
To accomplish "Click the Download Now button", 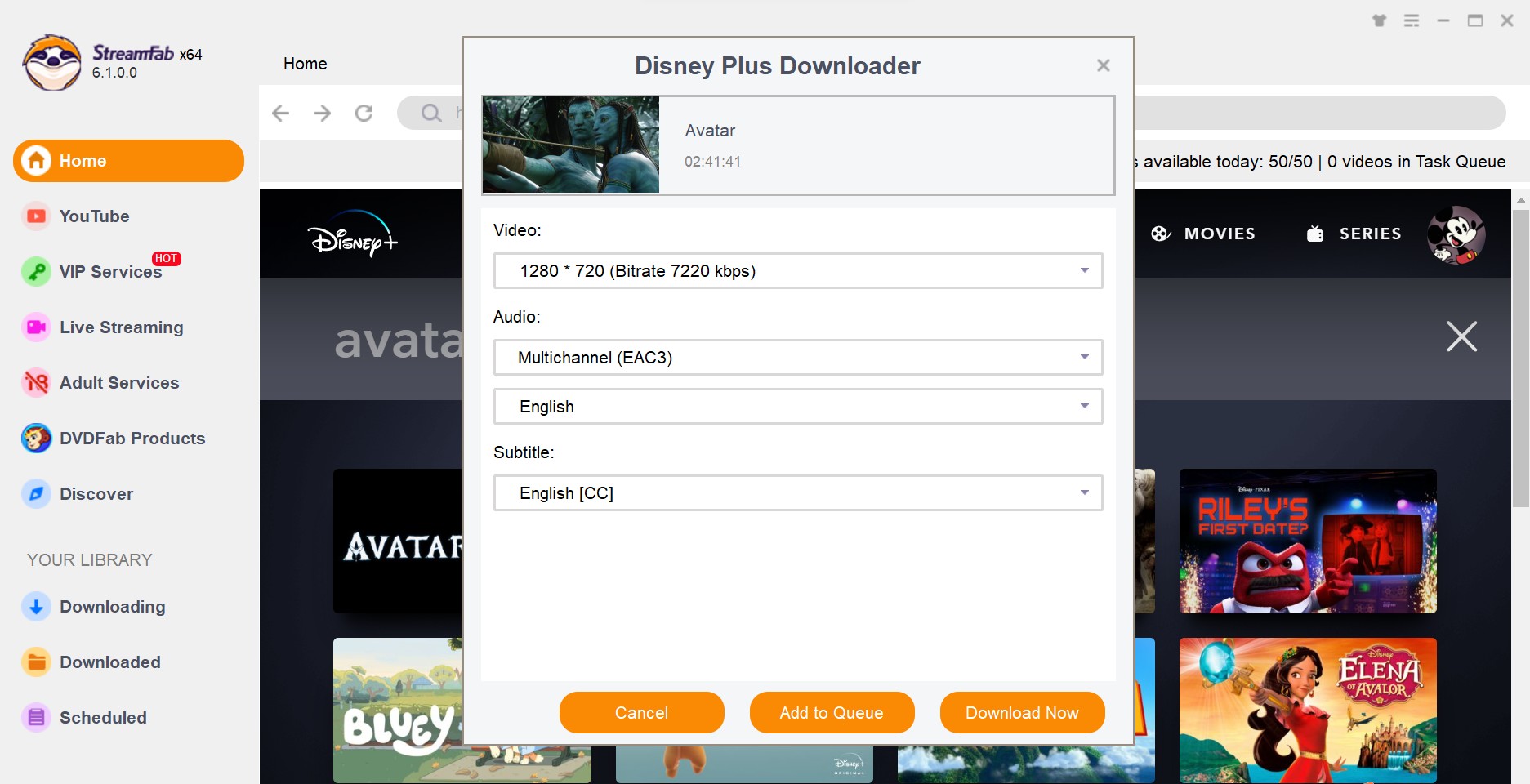I will pos(1023,713).
